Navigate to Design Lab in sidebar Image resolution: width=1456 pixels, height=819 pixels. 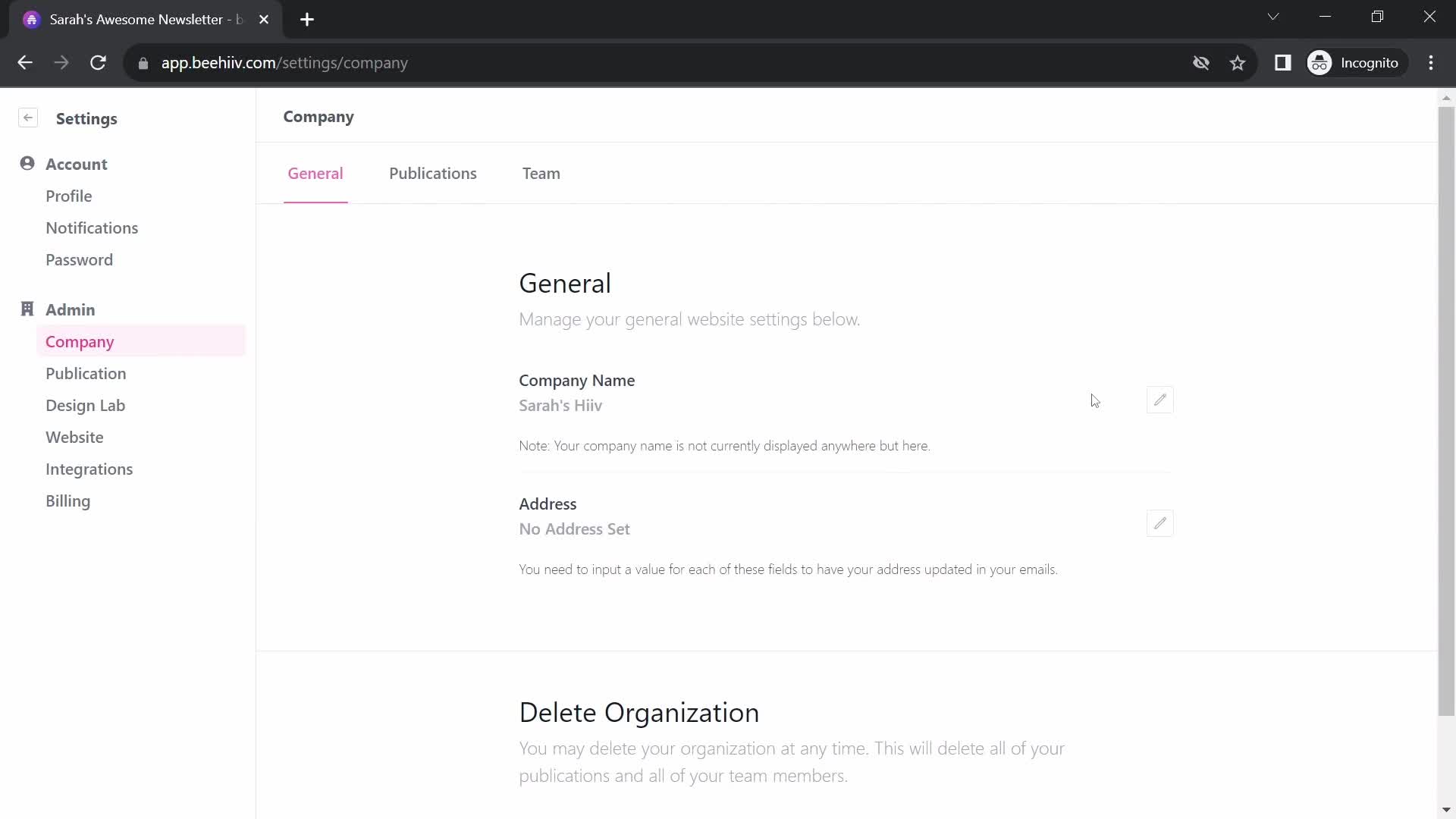click(x=86, y=405)
